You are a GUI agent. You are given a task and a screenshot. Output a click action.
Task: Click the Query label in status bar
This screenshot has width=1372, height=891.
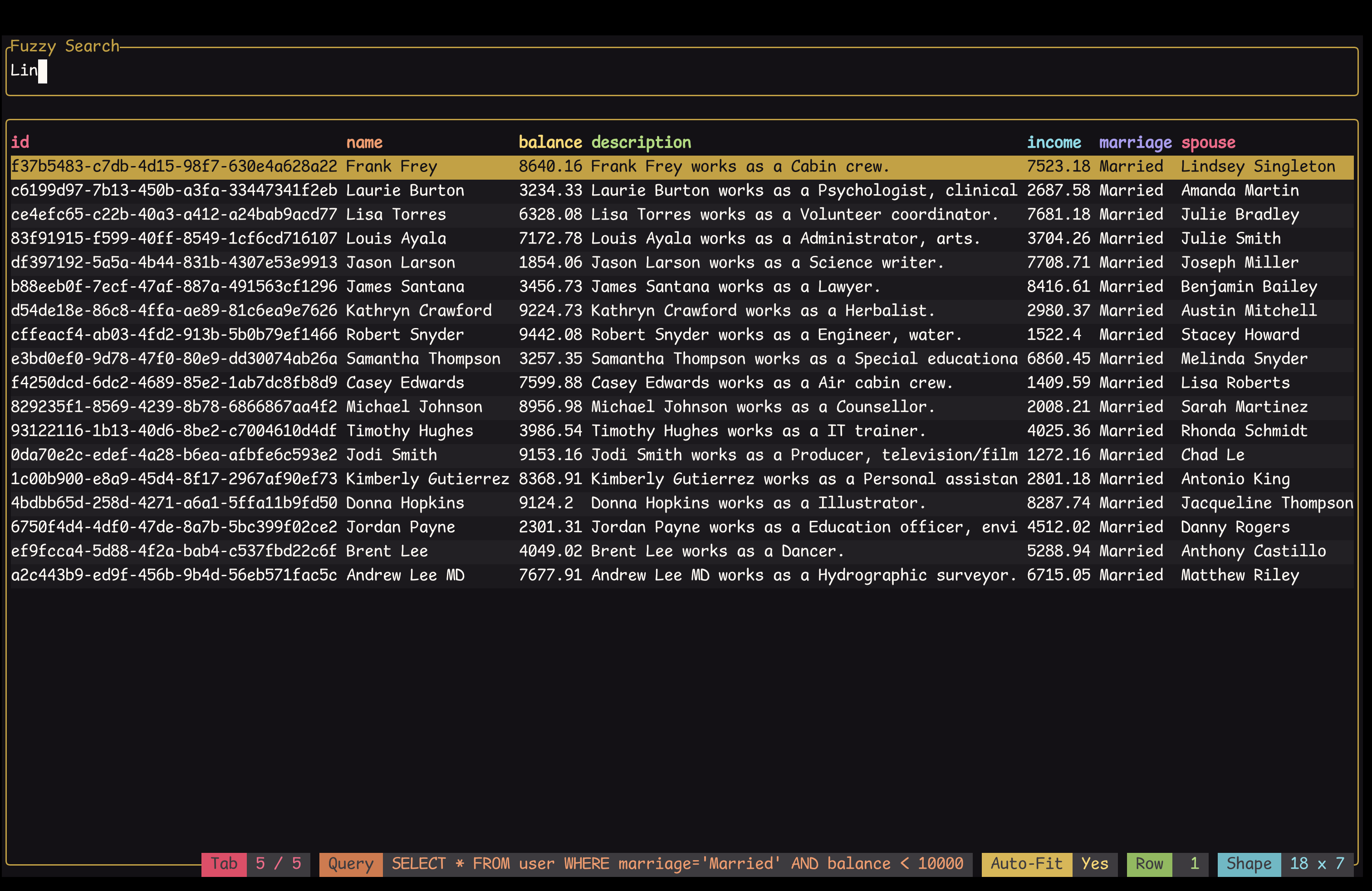tap(351, 864)
